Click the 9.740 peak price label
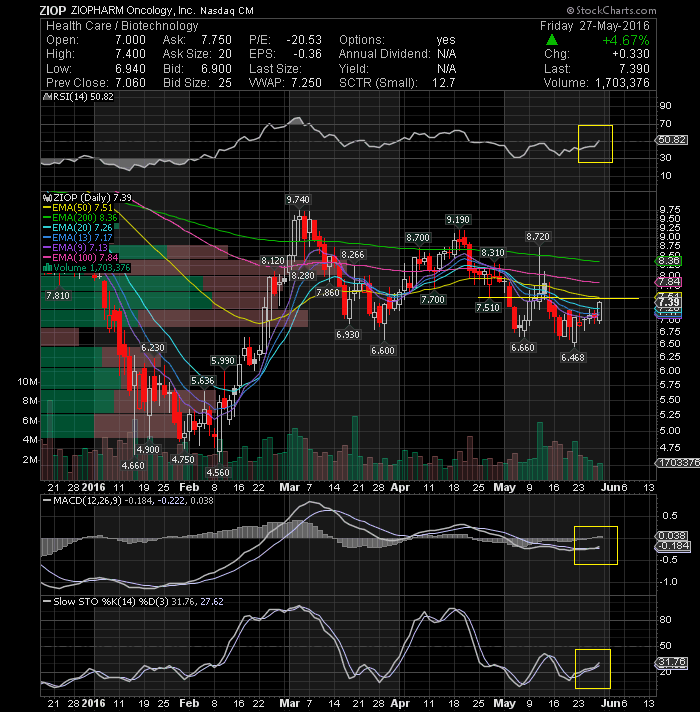Screen dimensions: 700x712 click(x=298, y=200)
